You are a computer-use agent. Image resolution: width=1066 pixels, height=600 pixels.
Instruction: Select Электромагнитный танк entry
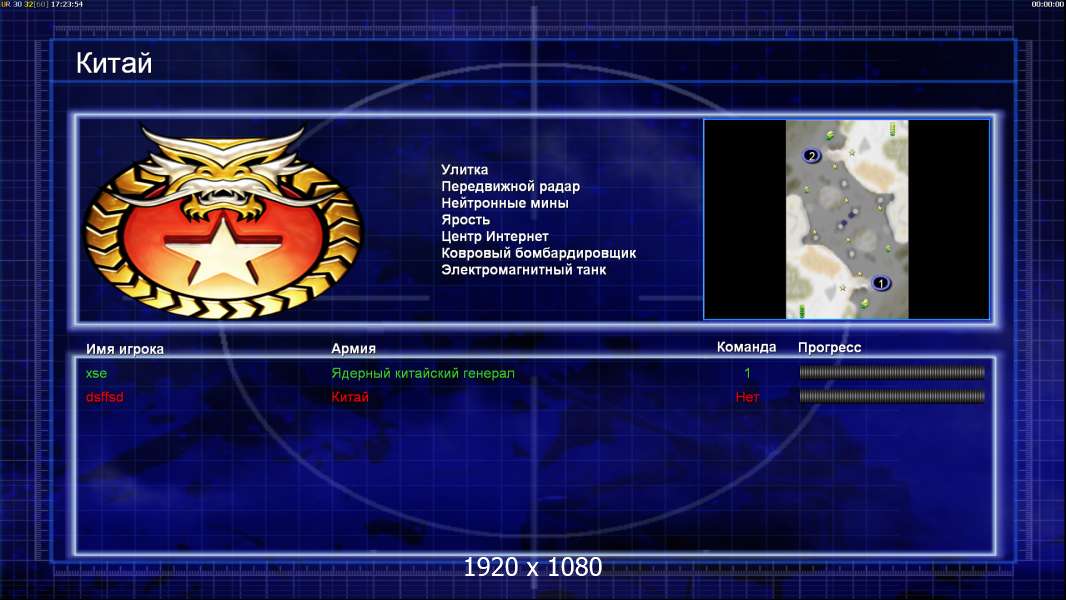click(x=523, y=270)
